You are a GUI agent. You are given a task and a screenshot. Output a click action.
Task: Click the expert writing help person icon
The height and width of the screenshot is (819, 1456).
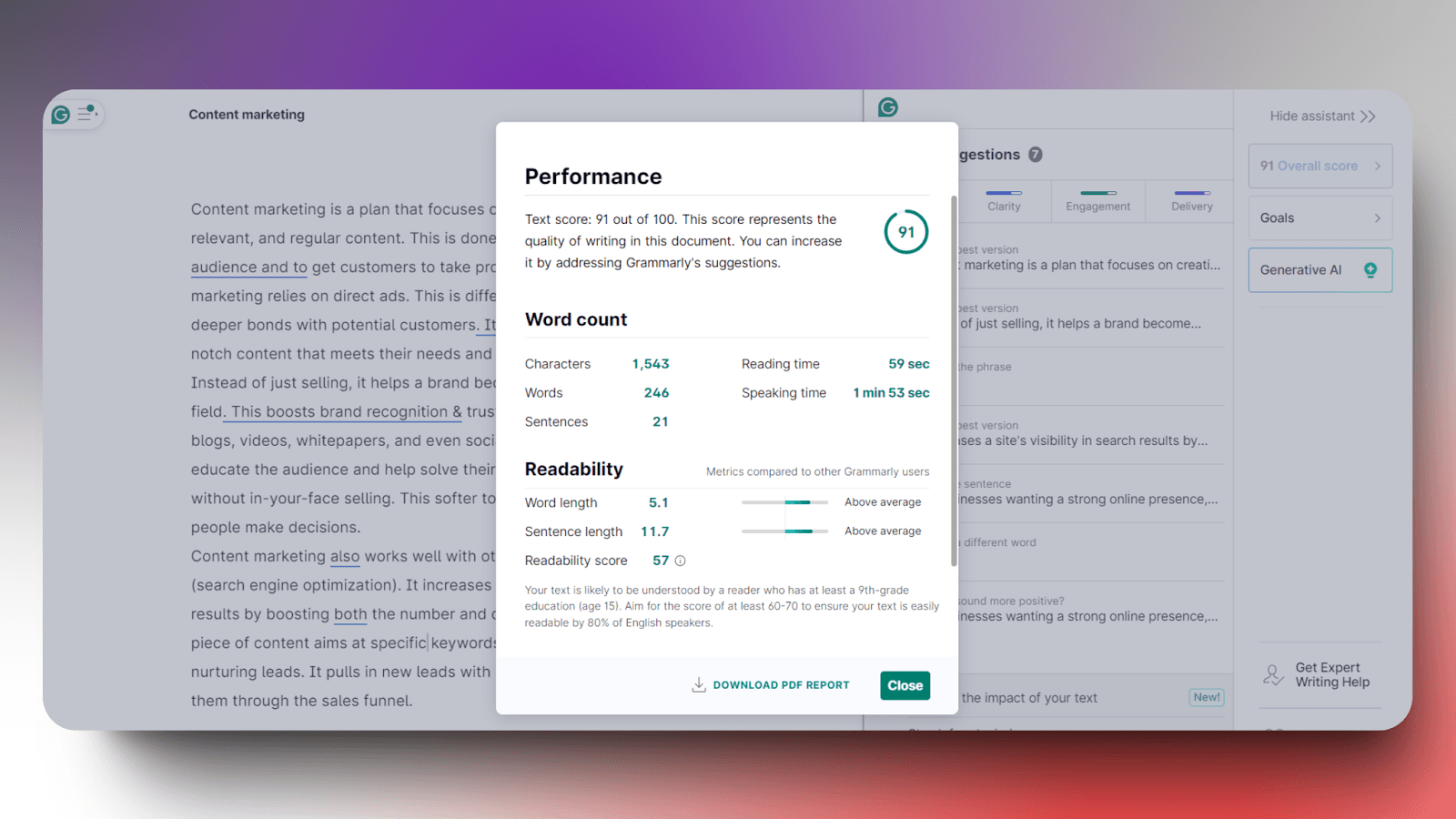click(1273, 675)
